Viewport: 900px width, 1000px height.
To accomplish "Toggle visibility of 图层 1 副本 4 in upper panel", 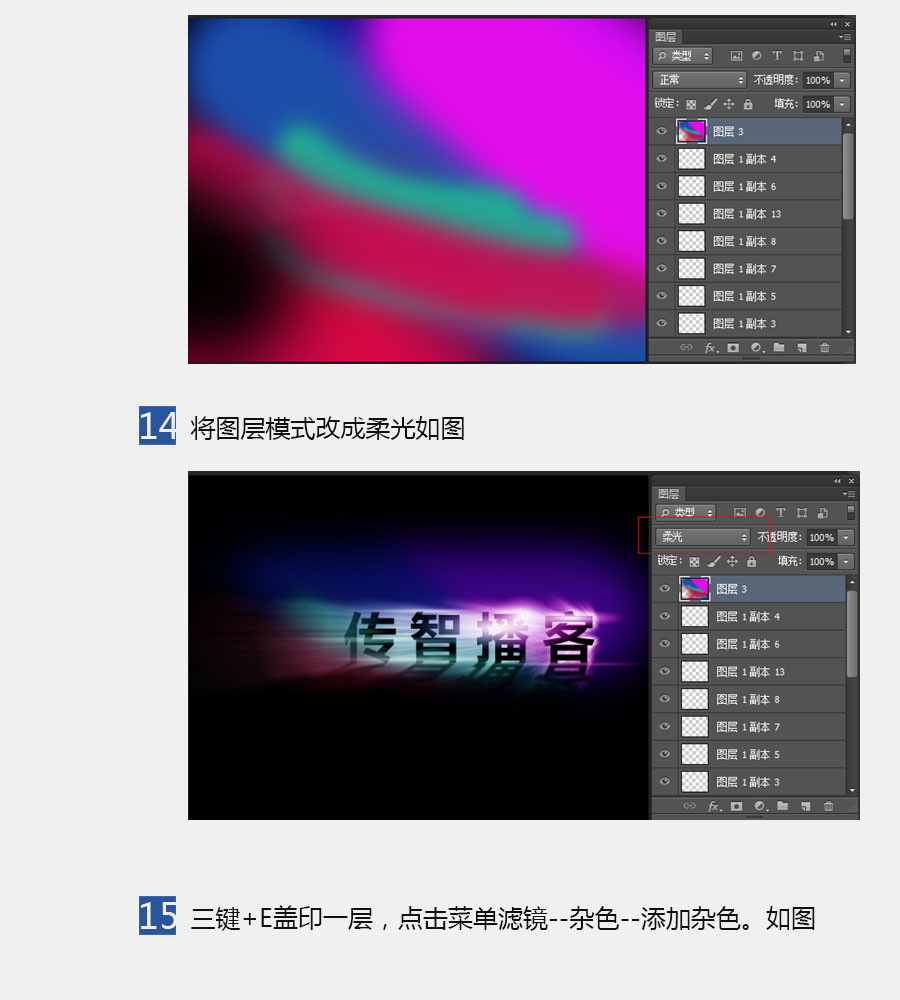I will pos(661,159).
